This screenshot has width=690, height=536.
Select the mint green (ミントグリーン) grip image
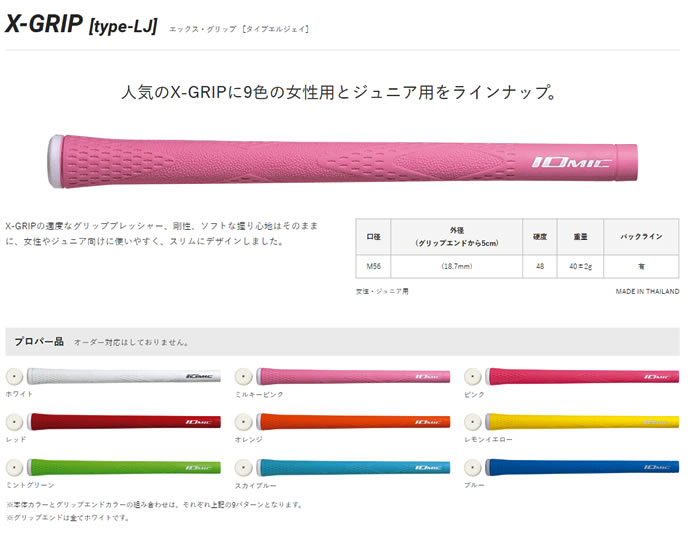coord(124,467)
